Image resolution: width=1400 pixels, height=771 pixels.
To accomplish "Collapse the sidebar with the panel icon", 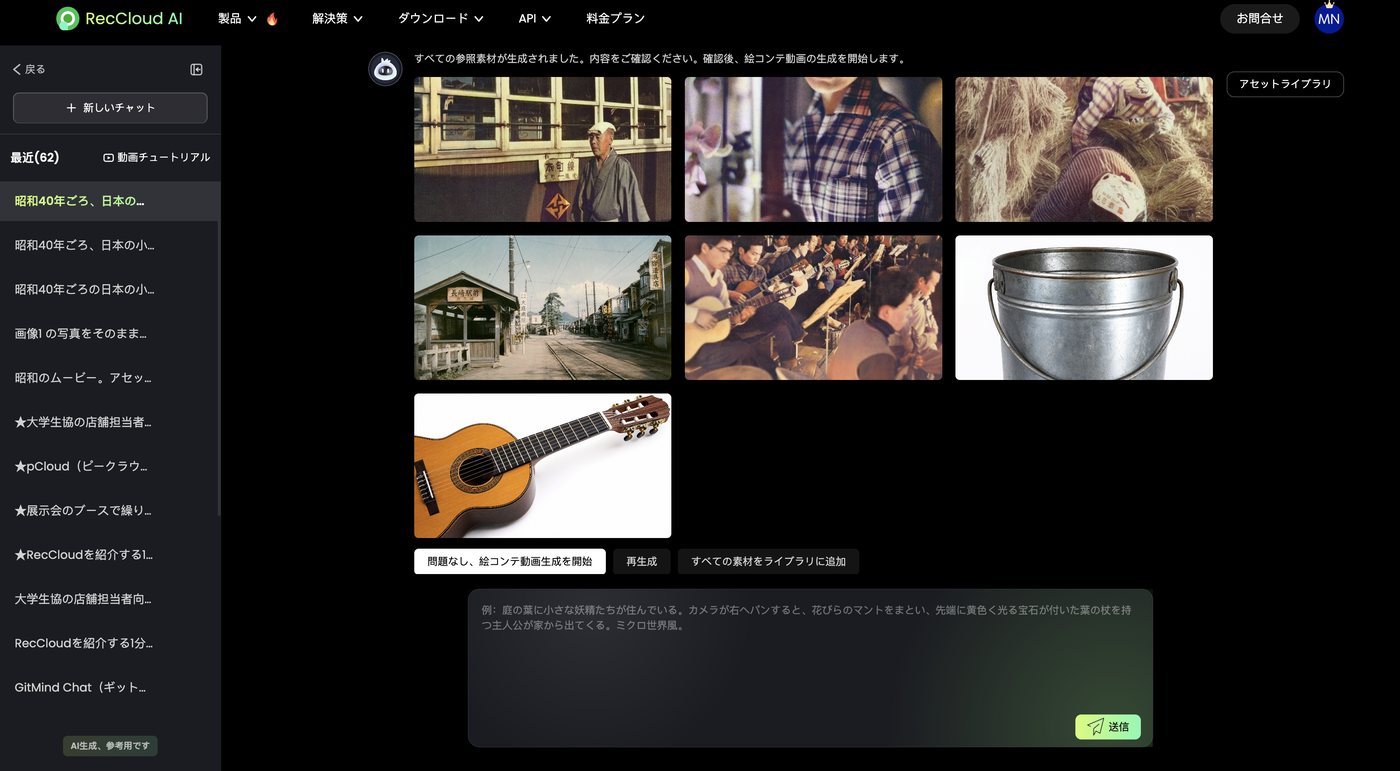I will (x=196, y=69).
